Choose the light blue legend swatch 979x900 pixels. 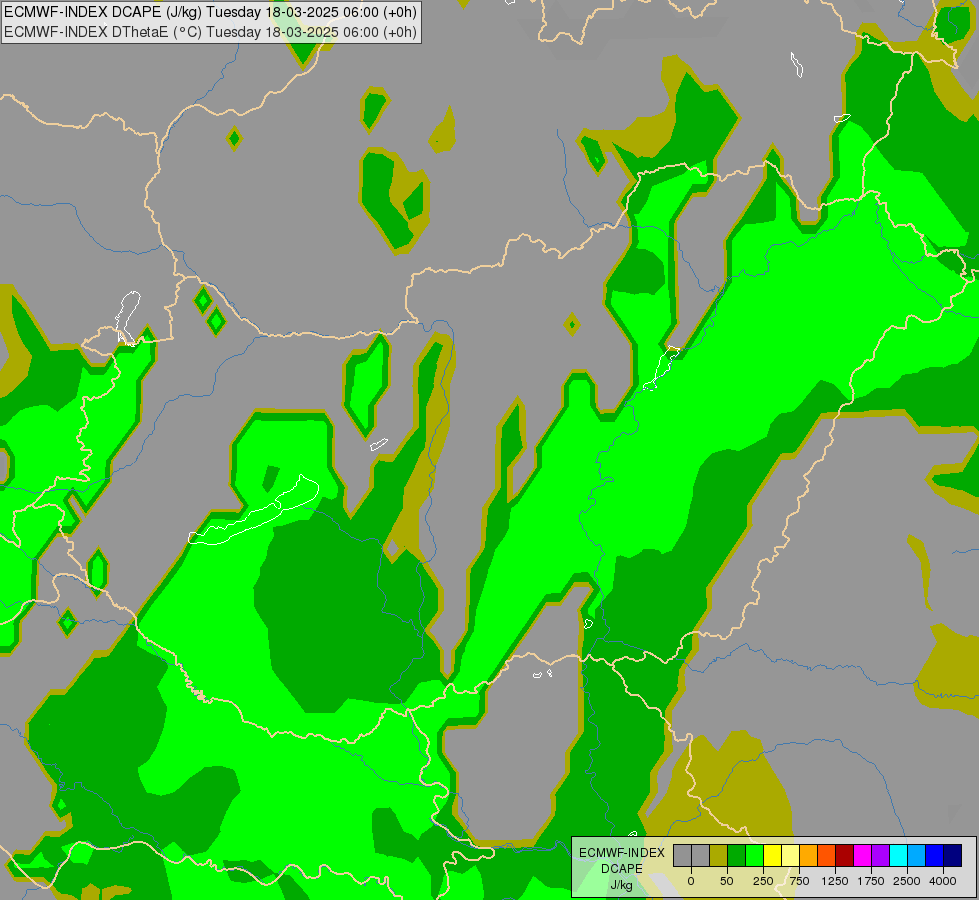point(916,856)
